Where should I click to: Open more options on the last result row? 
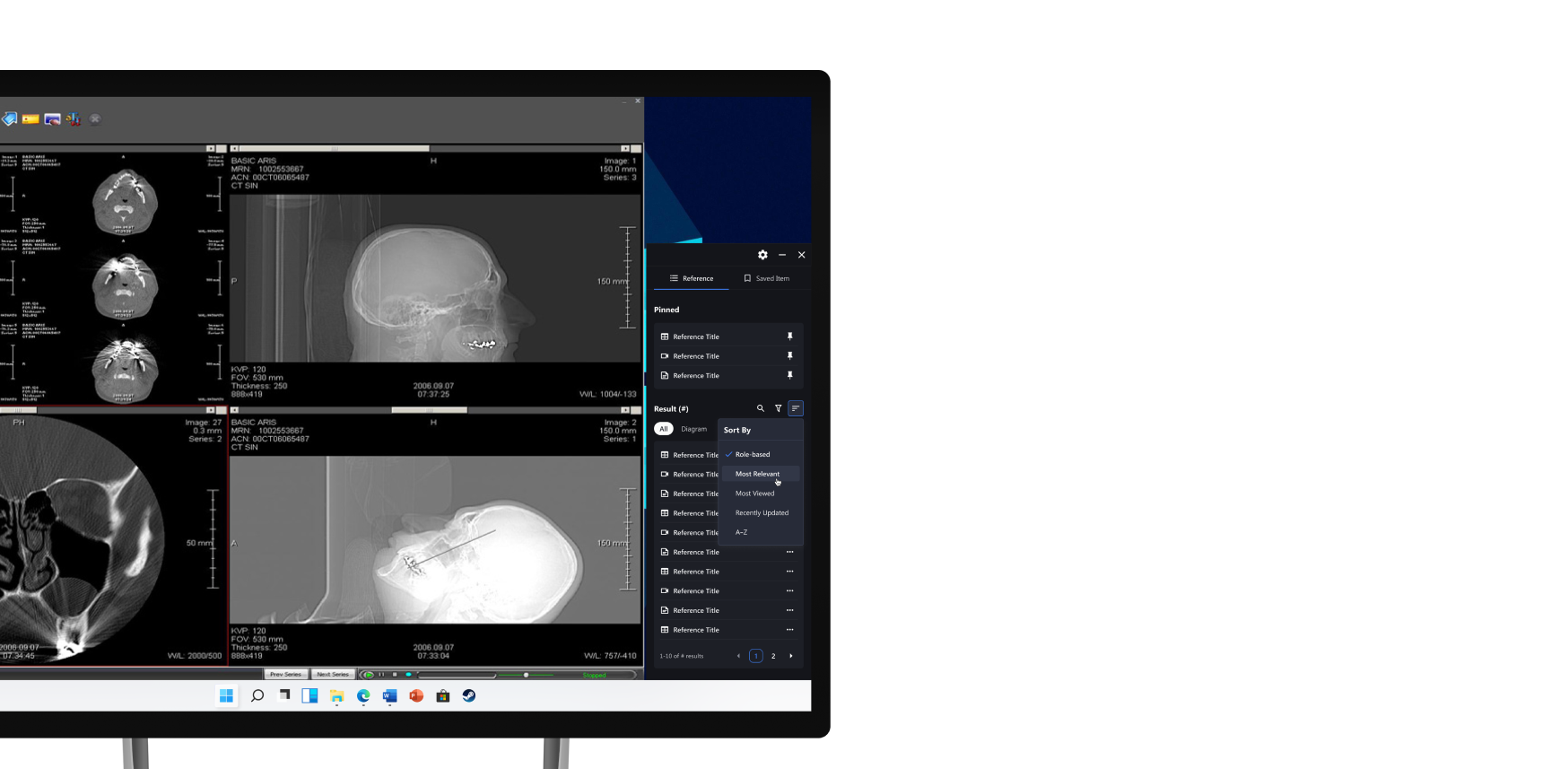pos(789,630)
